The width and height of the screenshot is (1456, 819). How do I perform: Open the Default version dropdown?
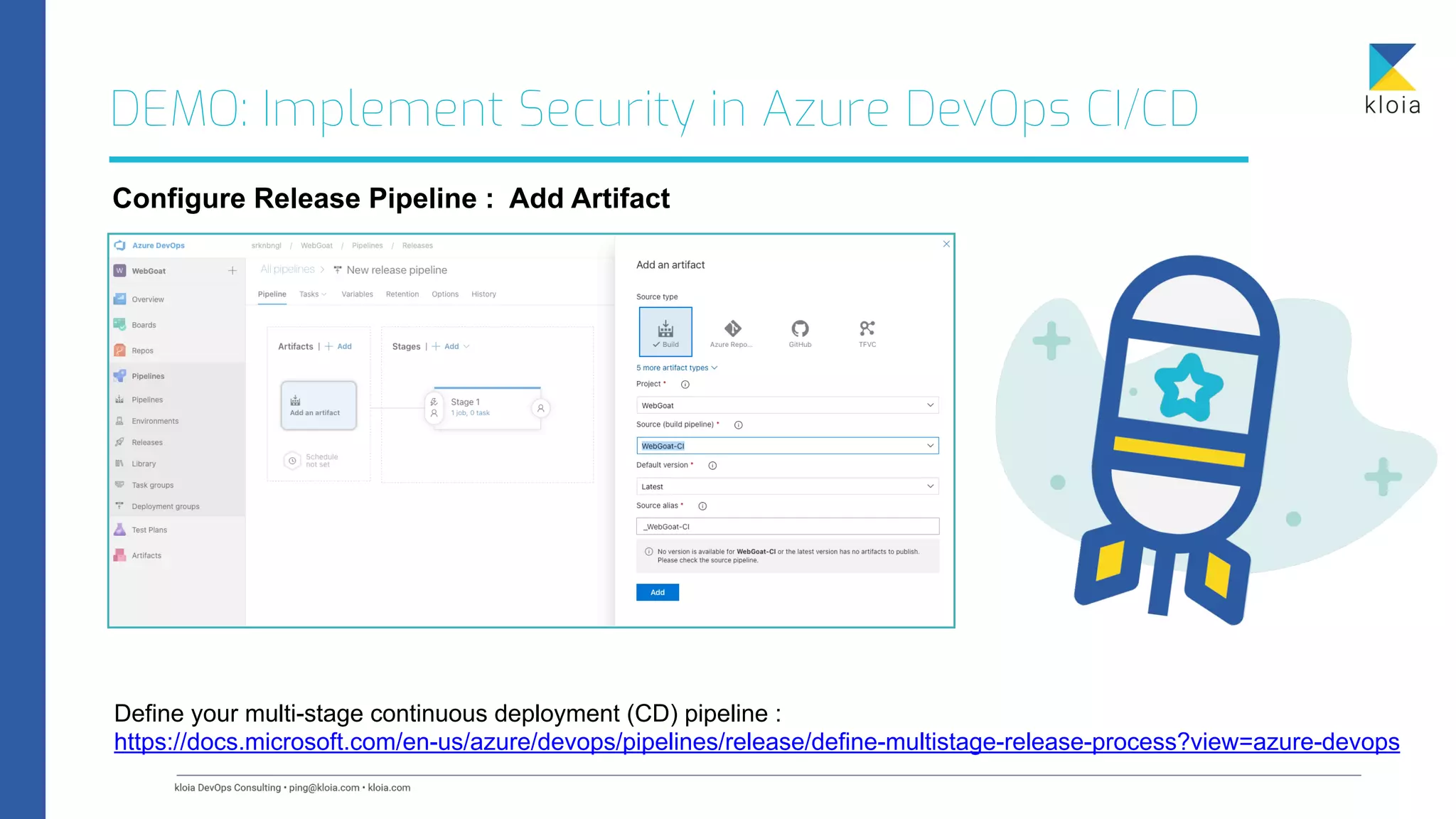(787, 486)
